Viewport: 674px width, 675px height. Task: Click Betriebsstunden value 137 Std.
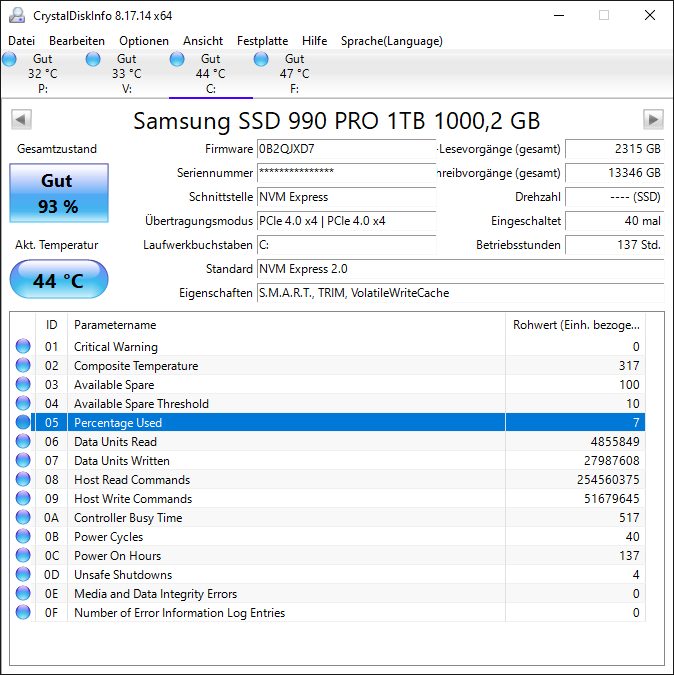click(615, 245)
